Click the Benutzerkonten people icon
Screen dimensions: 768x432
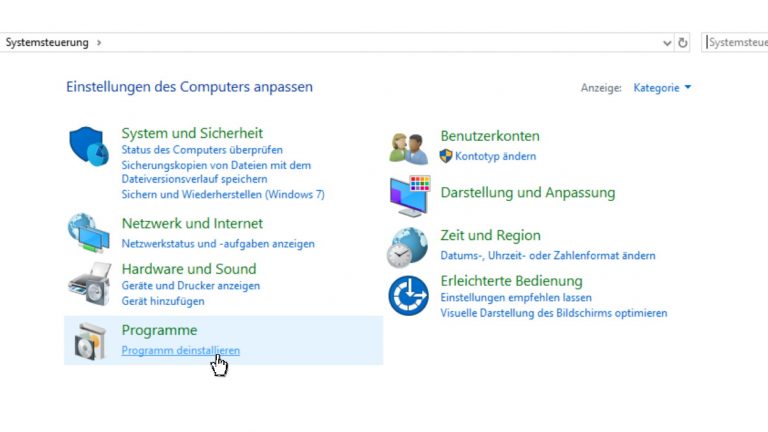click(x=408, y=148)
